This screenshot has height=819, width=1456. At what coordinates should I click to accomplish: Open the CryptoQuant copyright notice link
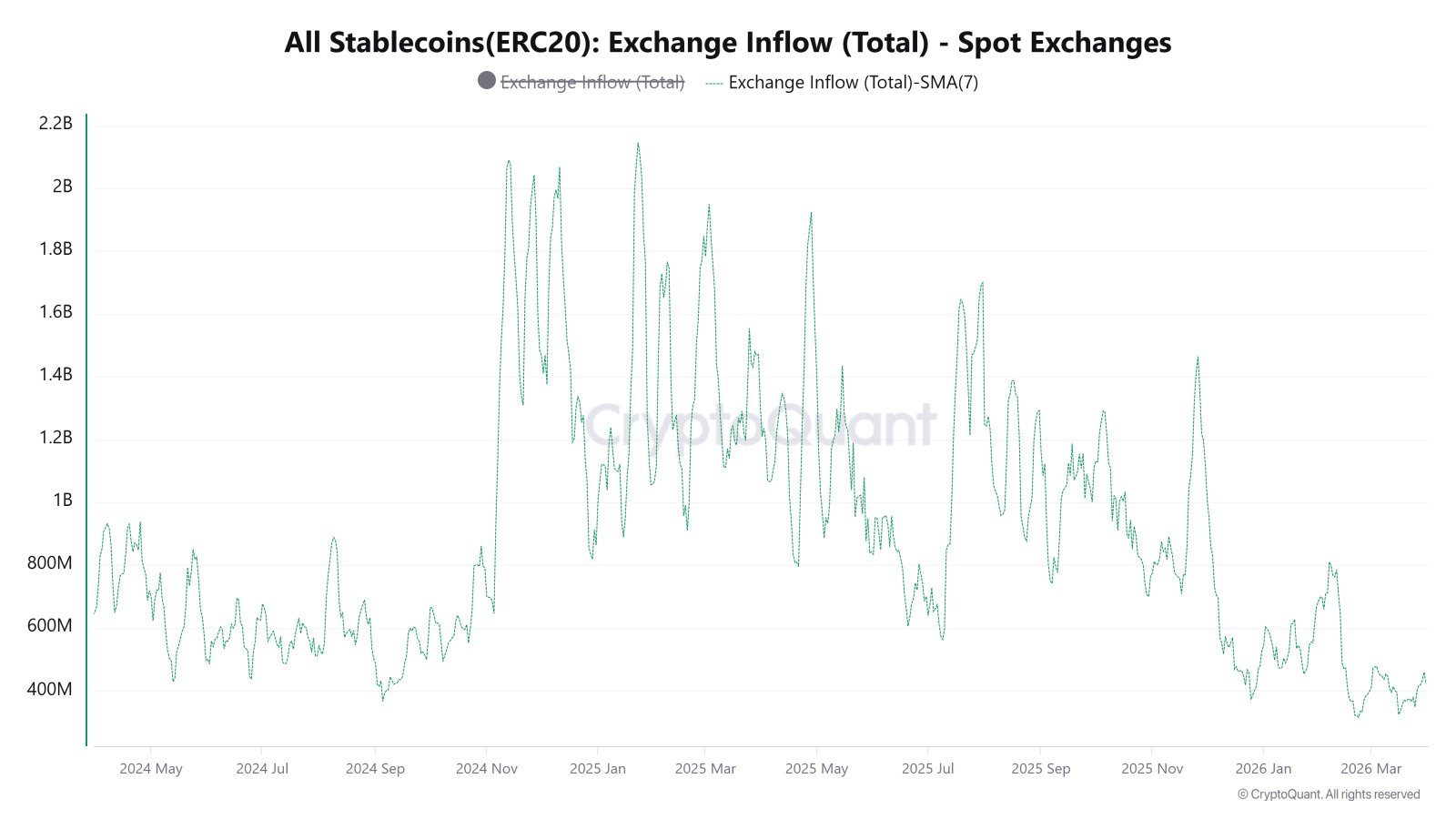1329,794
